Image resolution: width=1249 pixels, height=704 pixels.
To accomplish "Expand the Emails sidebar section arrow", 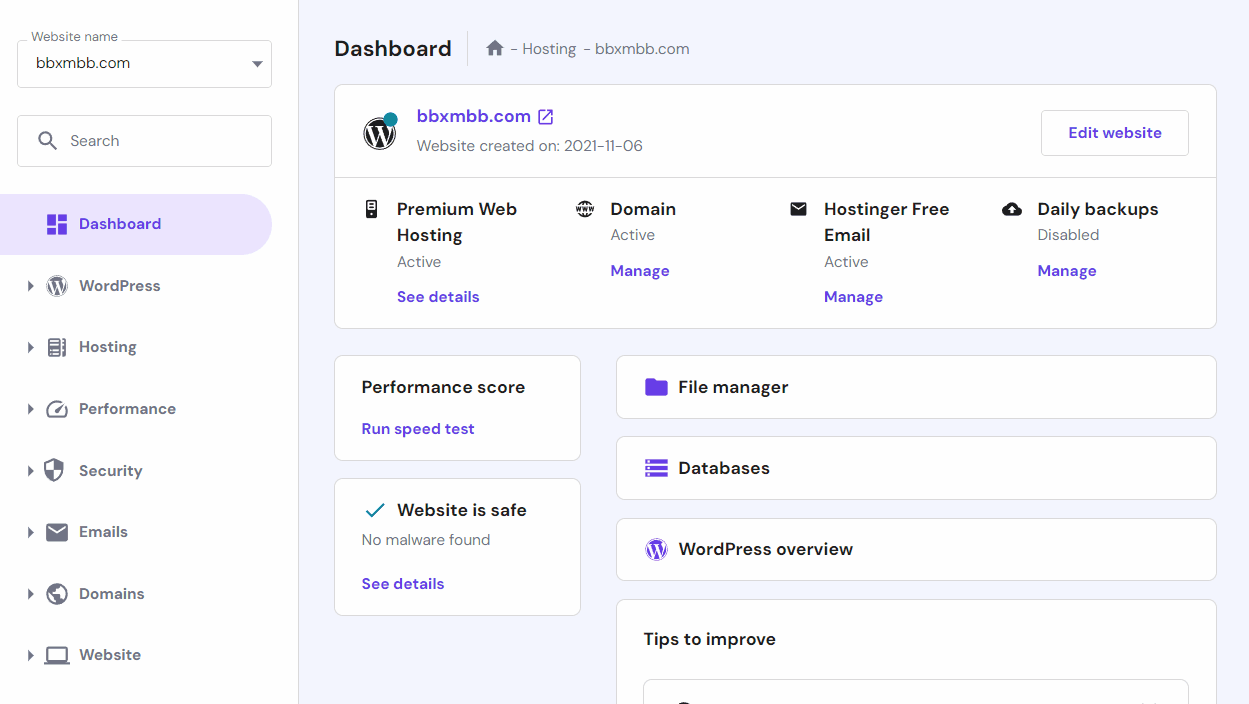I will 31,532.
